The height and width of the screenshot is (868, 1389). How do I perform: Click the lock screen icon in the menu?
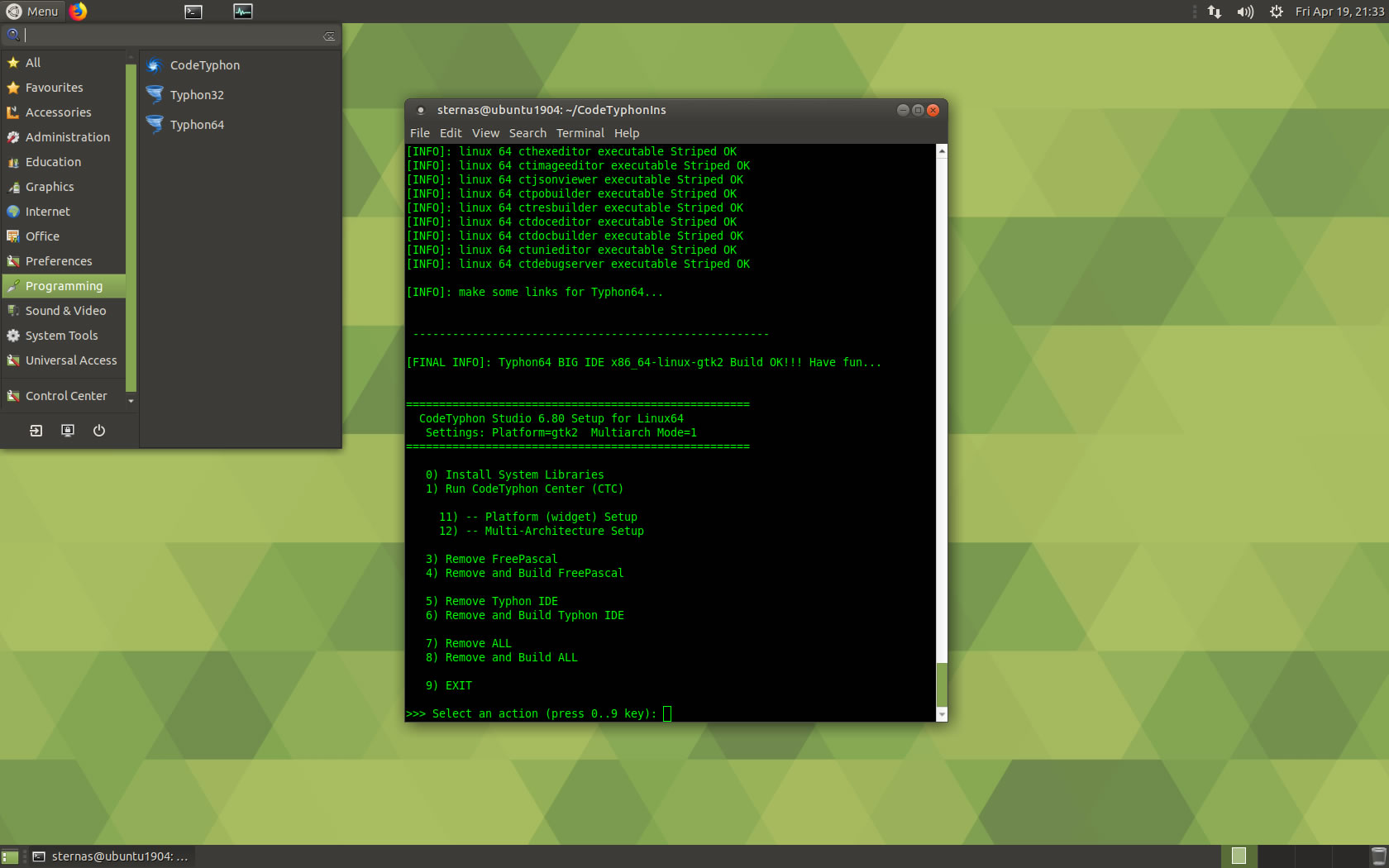point(68,431)
